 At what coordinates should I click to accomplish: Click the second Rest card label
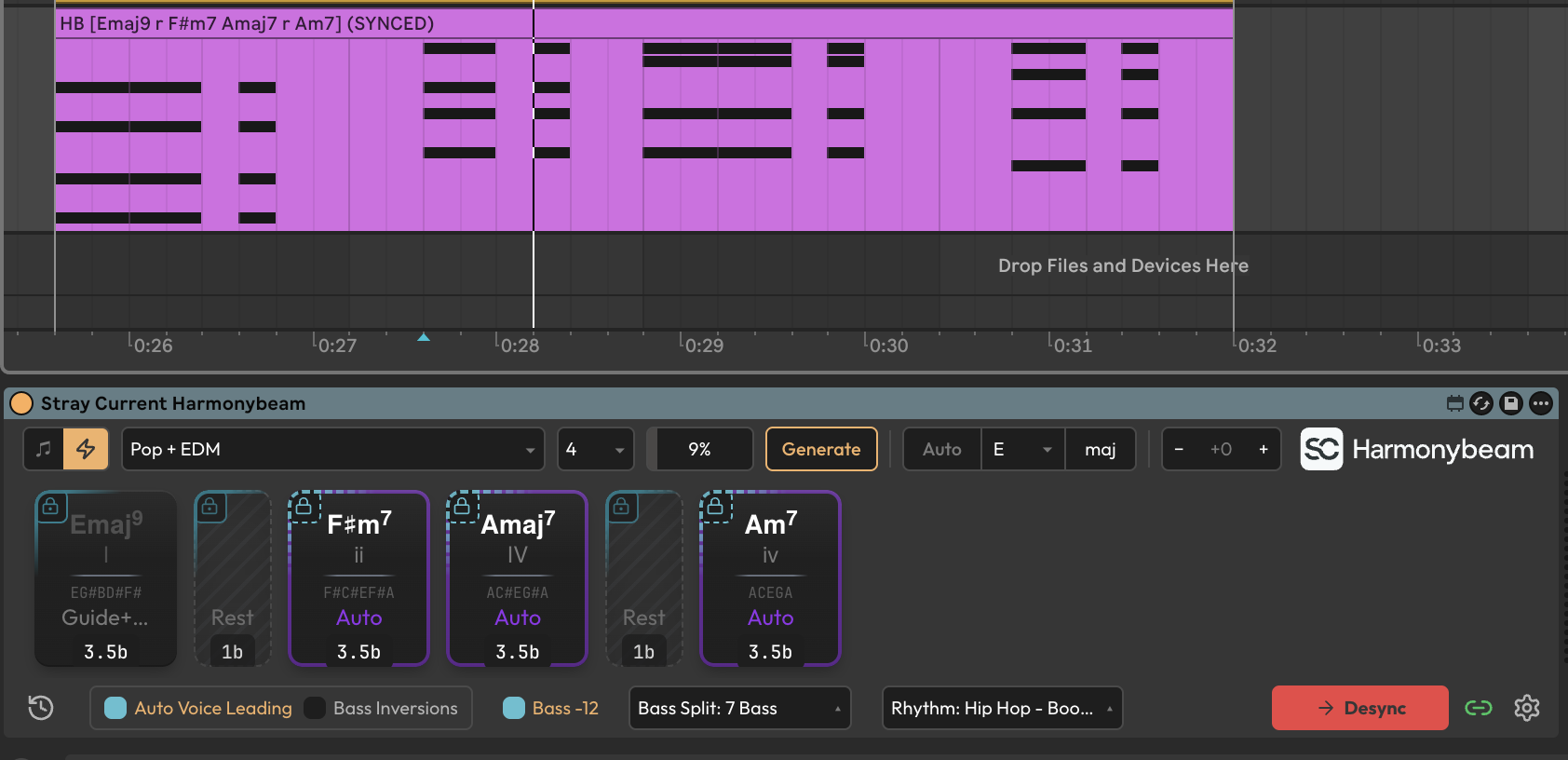click(x=643, y=617)
